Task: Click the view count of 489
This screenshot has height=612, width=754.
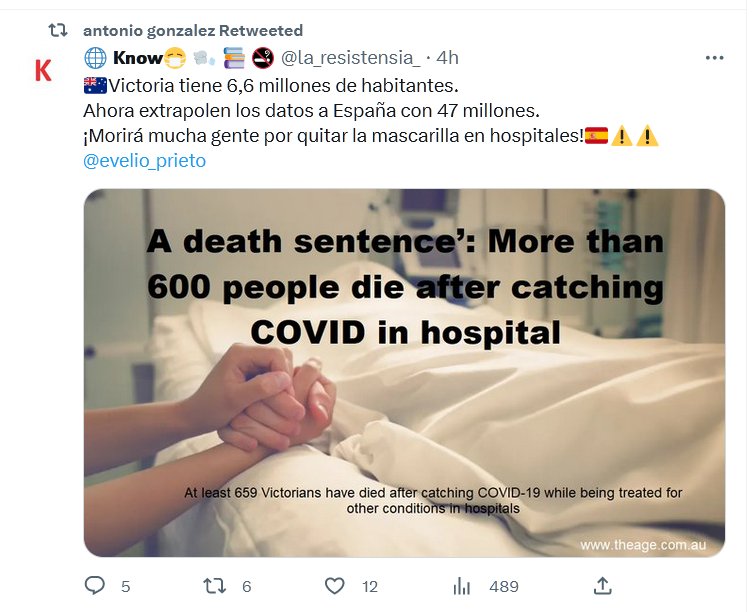Action: [503, 587]
